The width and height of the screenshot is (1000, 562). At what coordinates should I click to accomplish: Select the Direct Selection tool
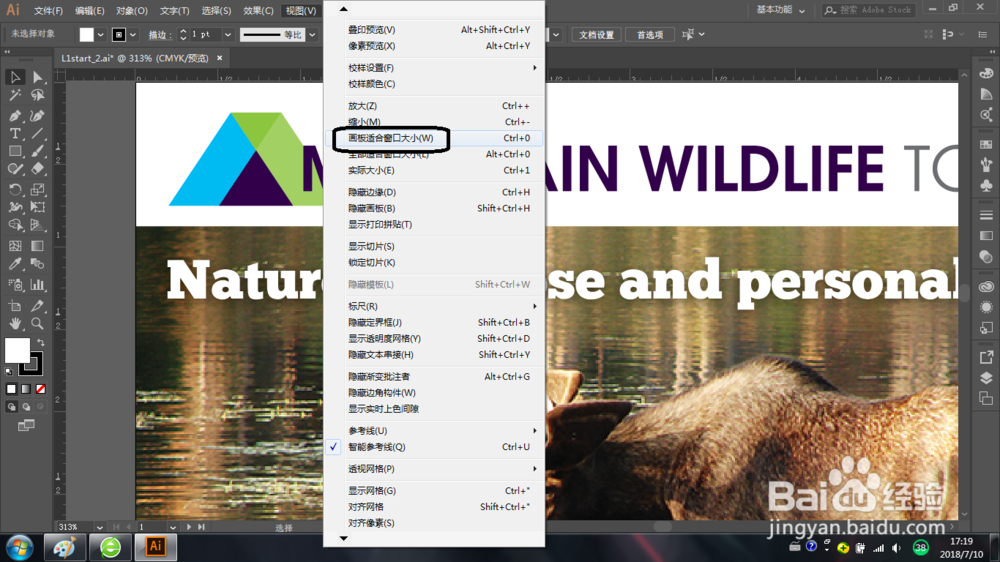coord(38,77)
